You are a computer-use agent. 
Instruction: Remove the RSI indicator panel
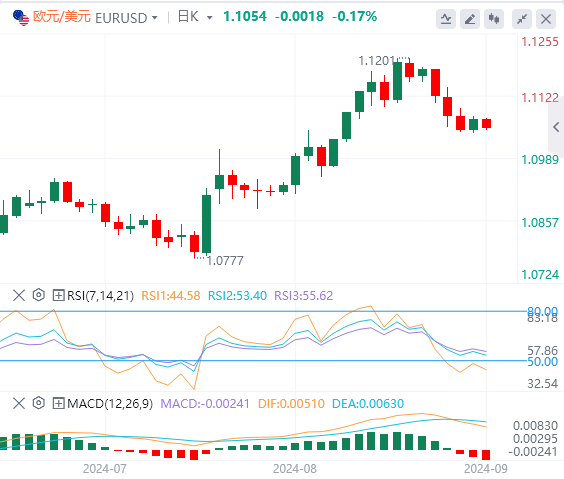[19, 296]
